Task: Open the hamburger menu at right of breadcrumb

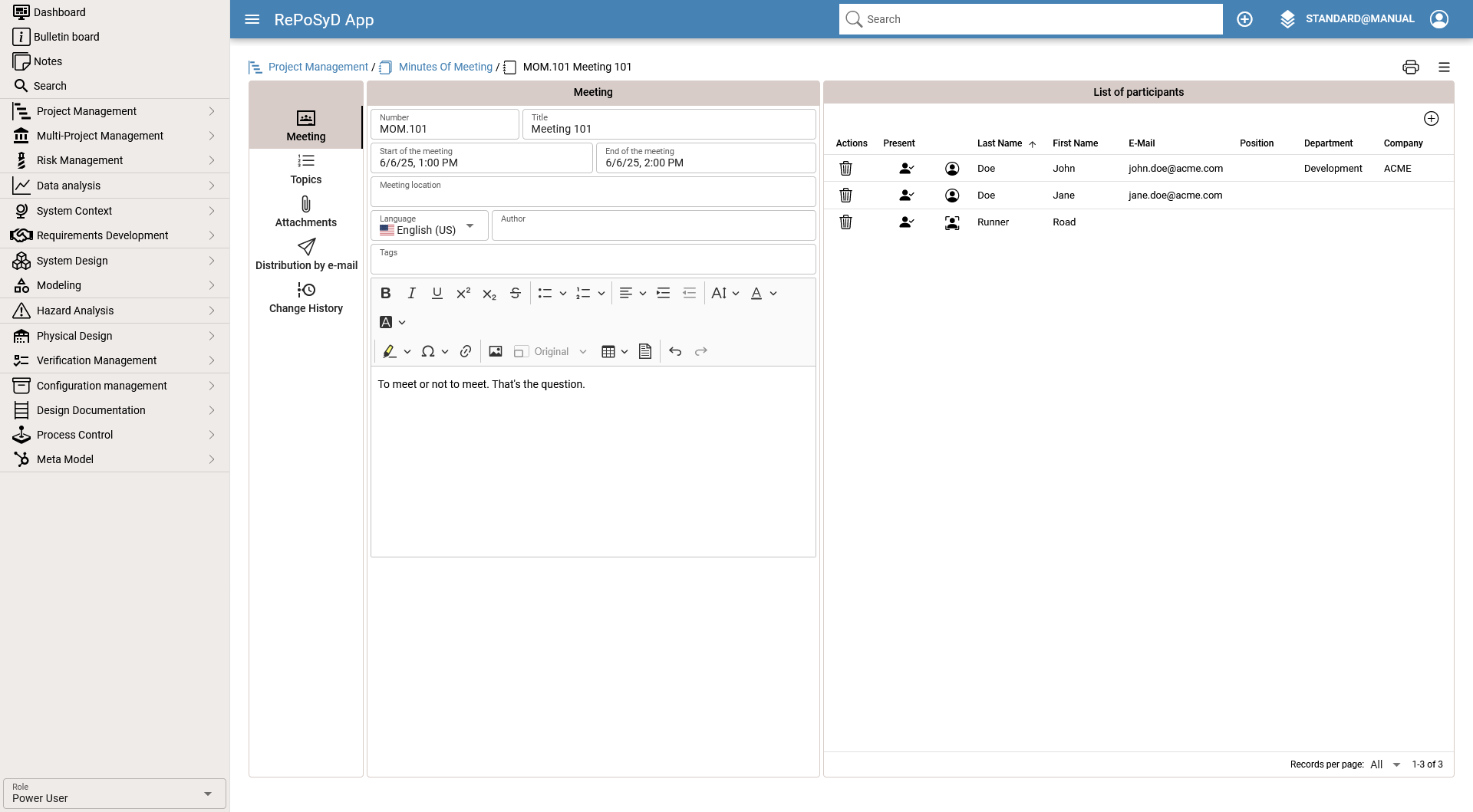Action: pos(1444,67)
